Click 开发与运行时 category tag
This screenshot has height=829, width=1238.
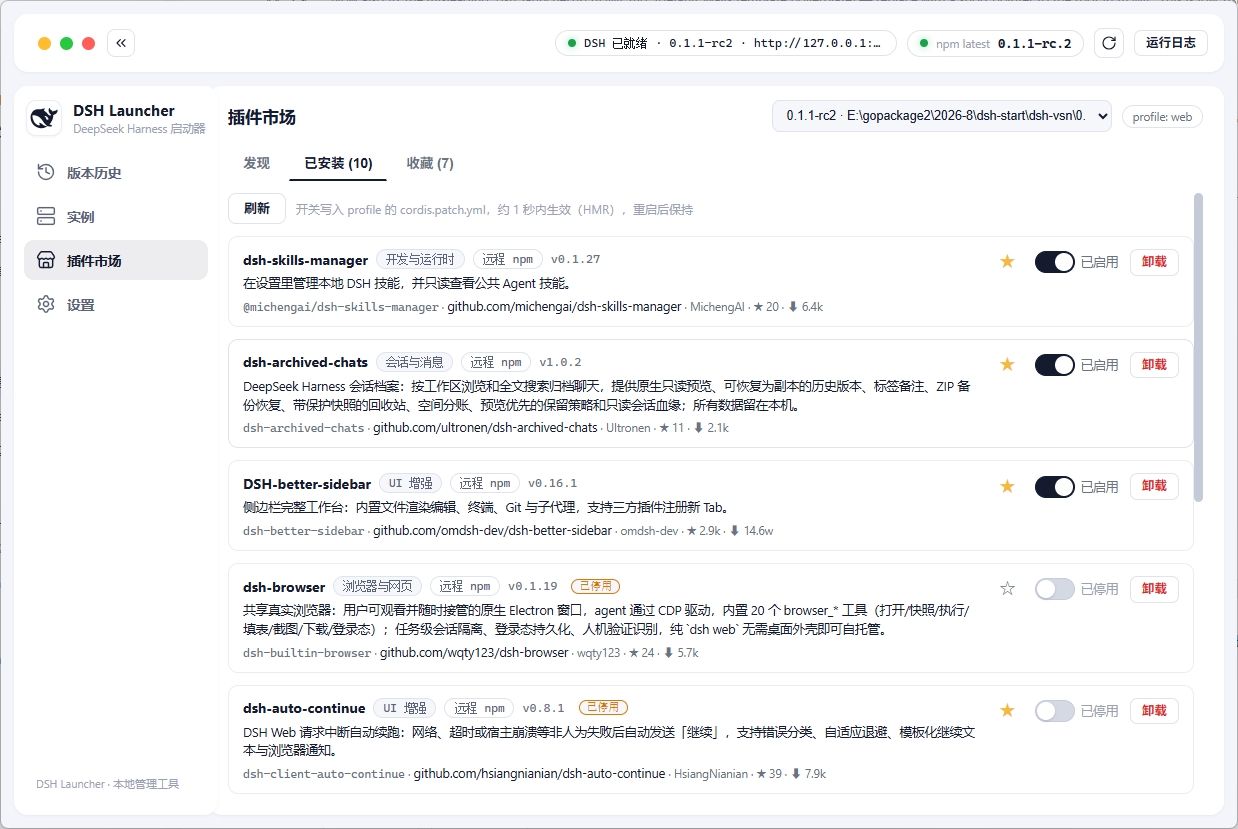click(420, 259)
